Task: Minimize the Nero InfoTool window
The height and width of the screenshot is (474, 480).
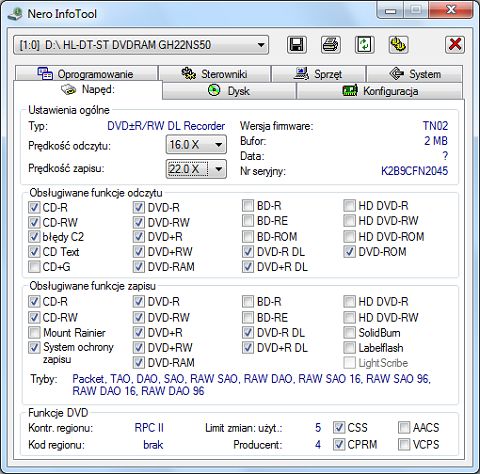Action: click(x=390, y=10)
